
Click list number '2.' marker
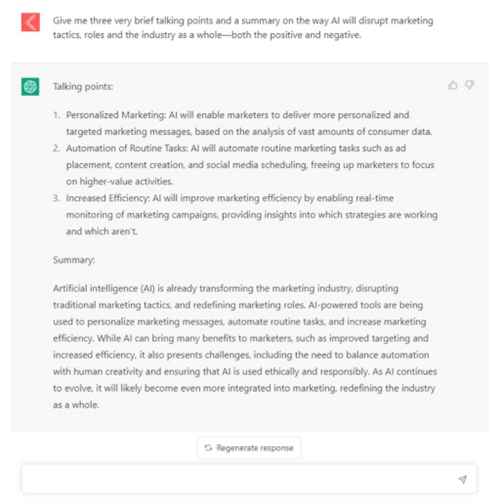57,148
